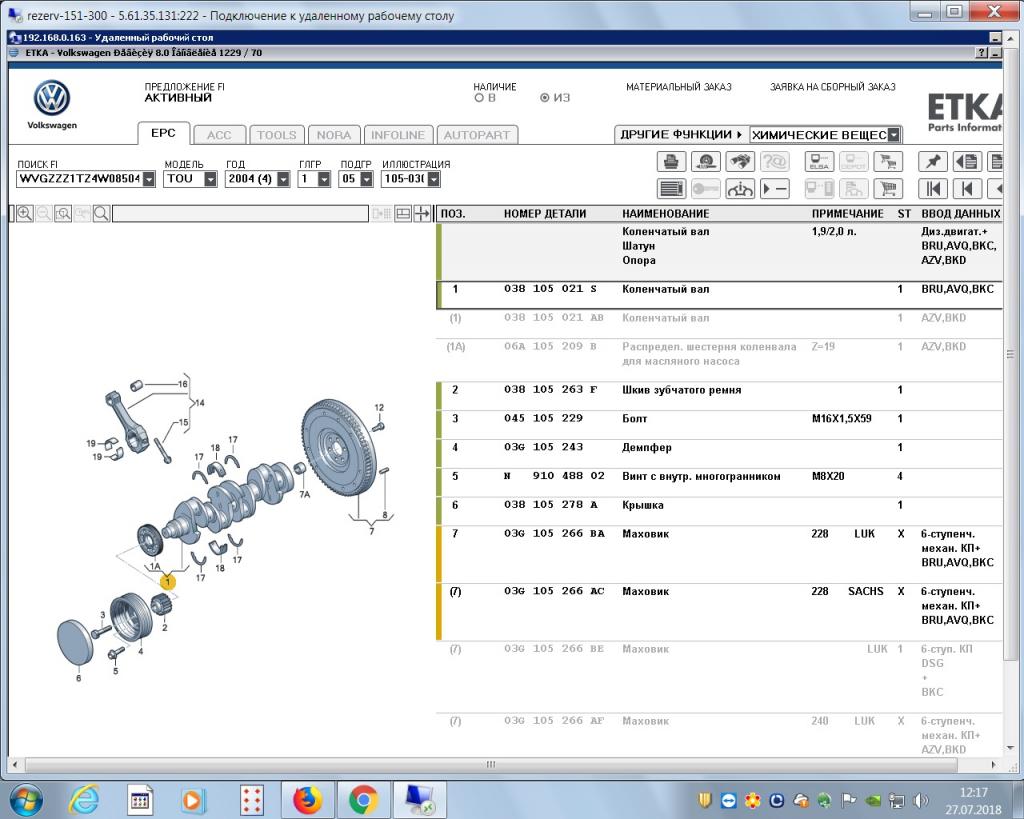Select the 'ИЗ' availability radio button
Image resolution: width=1024 pixels, height=819 pixels.
[545, 98]
